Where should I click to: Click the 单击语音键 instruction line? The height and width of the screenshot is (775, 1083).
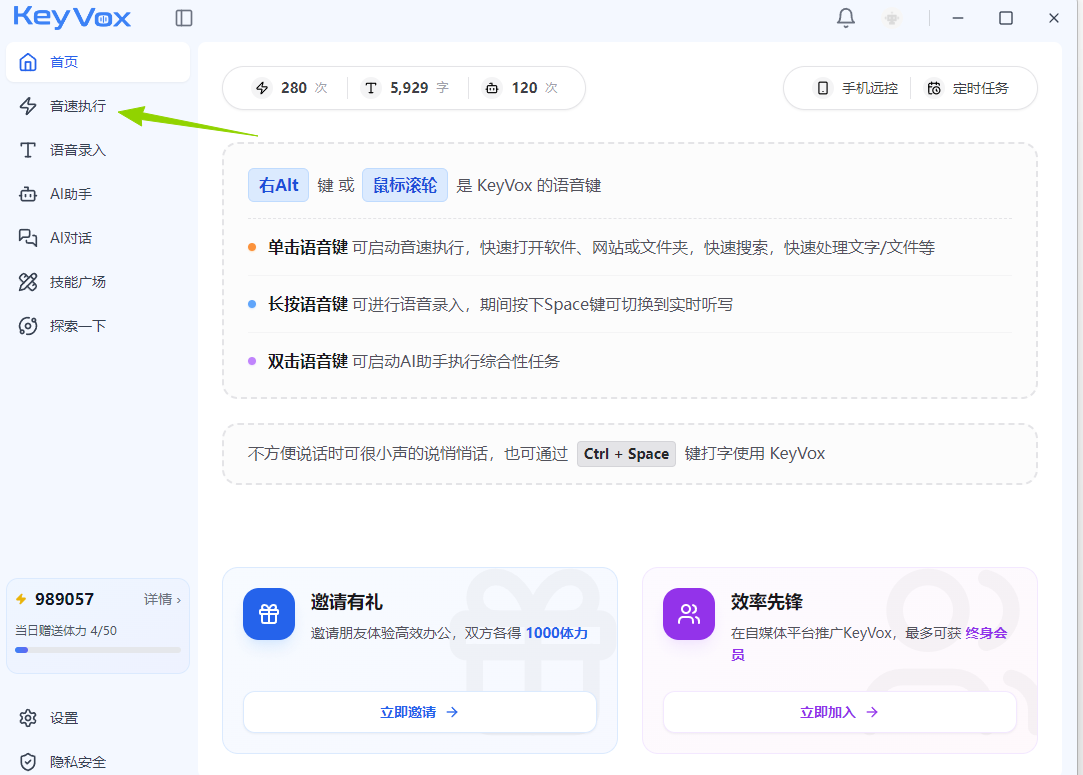pyautogui.click(x=601, y=247)
